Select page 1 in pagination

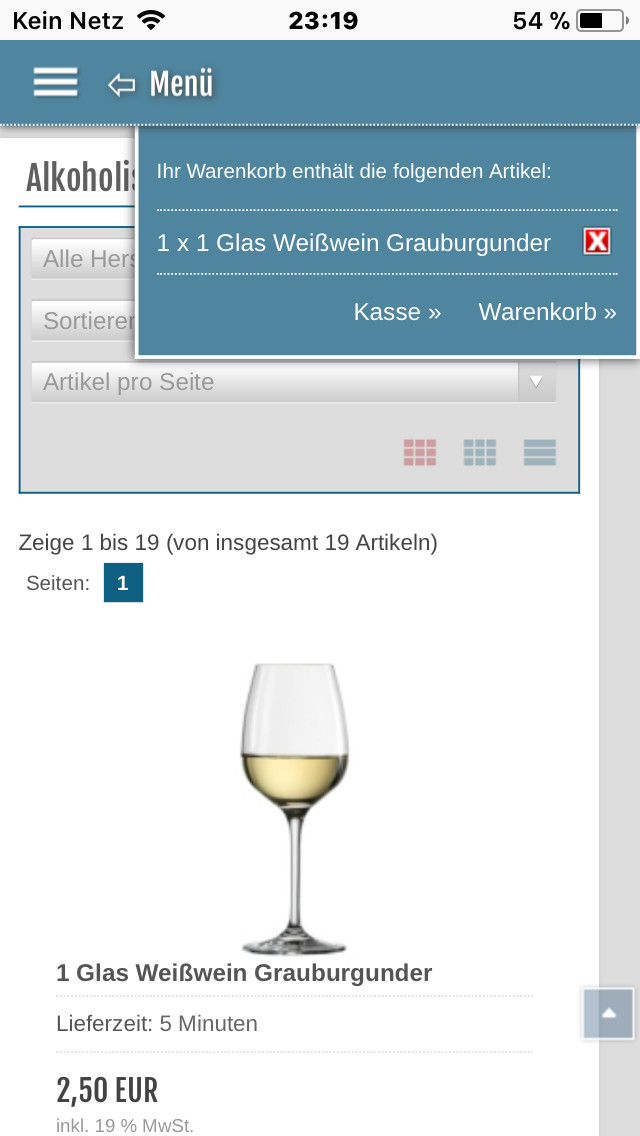coord(123,582)
